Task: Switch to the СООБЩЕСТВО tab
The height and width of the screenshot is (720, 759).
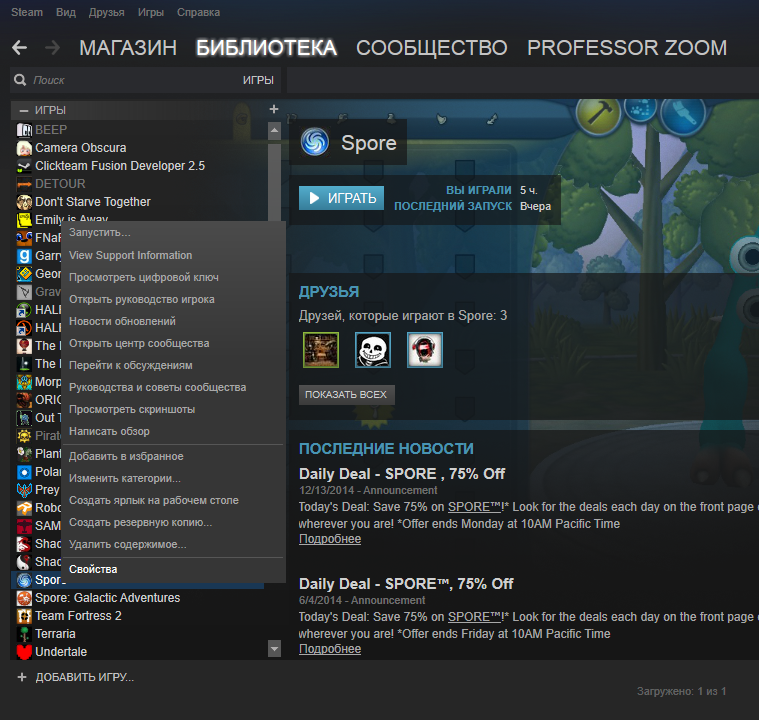Action: [x=432, y=47]
